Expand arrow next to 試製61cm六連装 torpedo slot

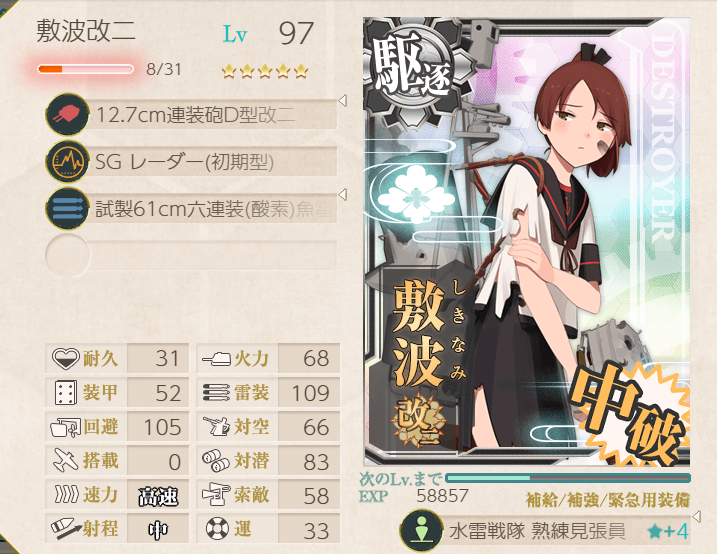click(x=342, y=194)
